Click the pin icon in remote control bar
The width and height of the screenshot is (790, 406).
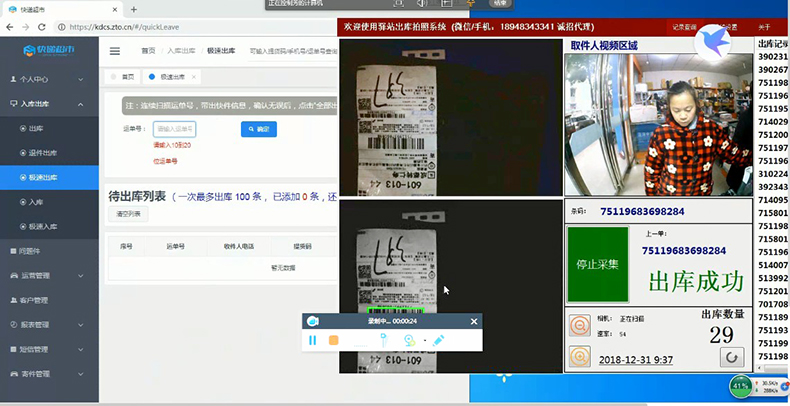point(471,3)
